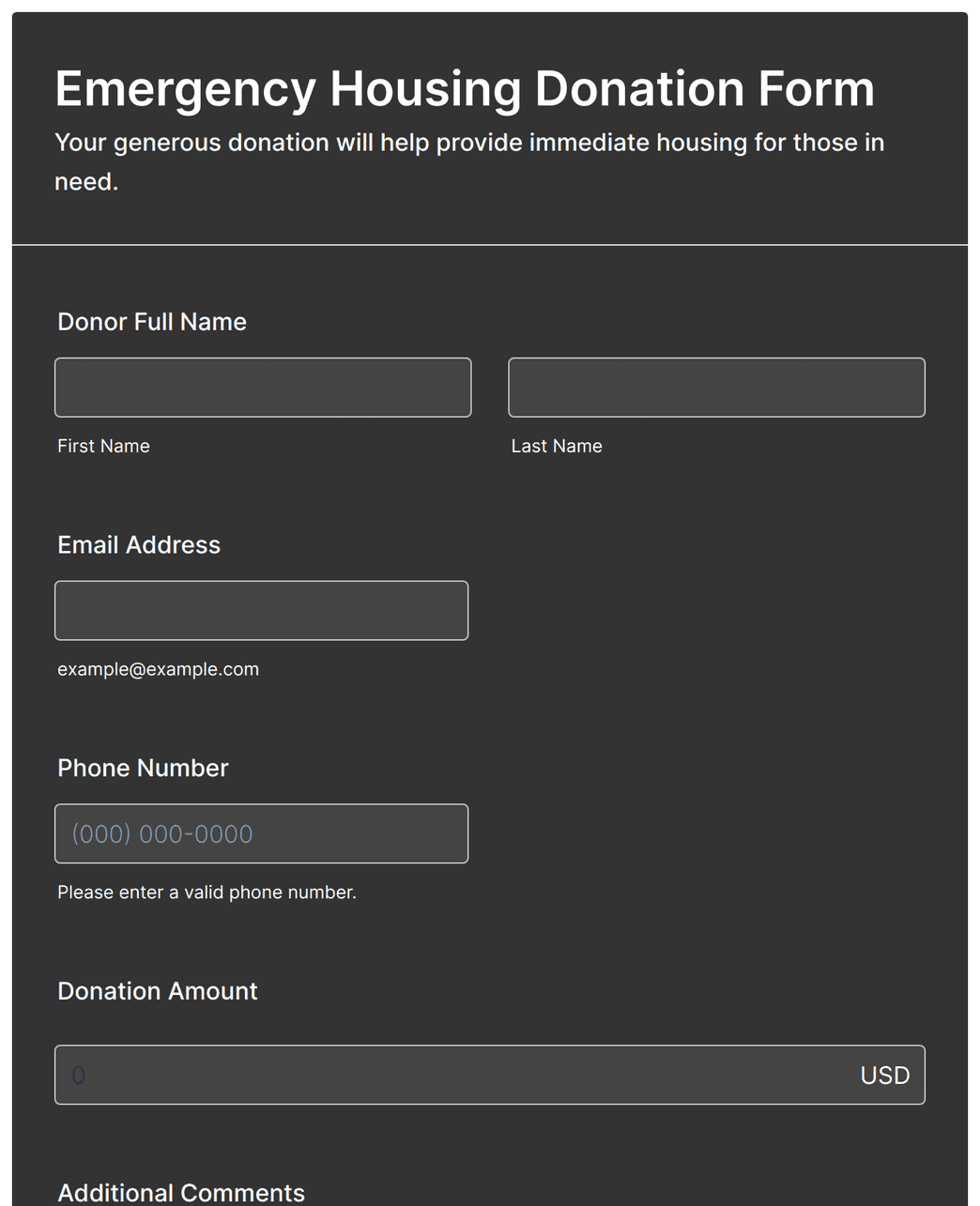Click the divider line below the header
Image resolution: width=980 pixels, height=1206 pixels.
pyautogui.click(x=490, y=245)
